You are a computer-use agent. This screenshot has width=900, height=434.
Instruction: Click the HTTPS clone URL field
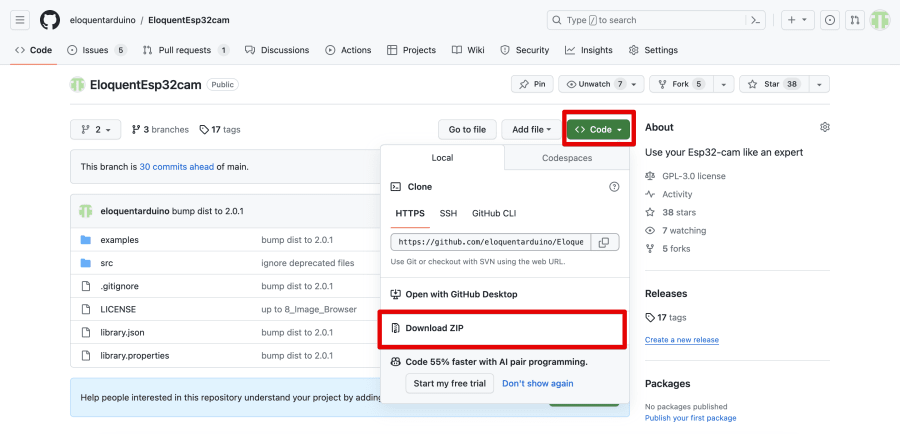coord(491,242)
